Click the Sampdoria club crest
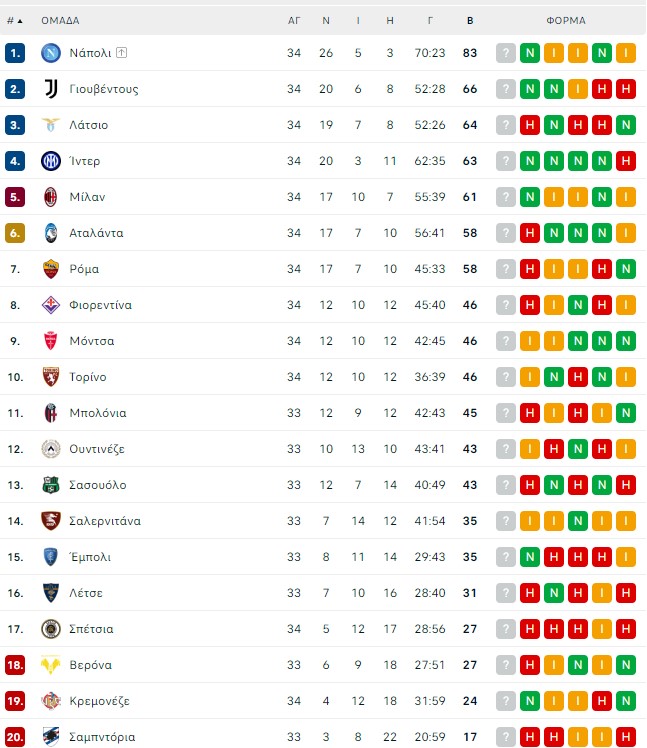Viewport: 647px width, 748px height. pos(51,737)
